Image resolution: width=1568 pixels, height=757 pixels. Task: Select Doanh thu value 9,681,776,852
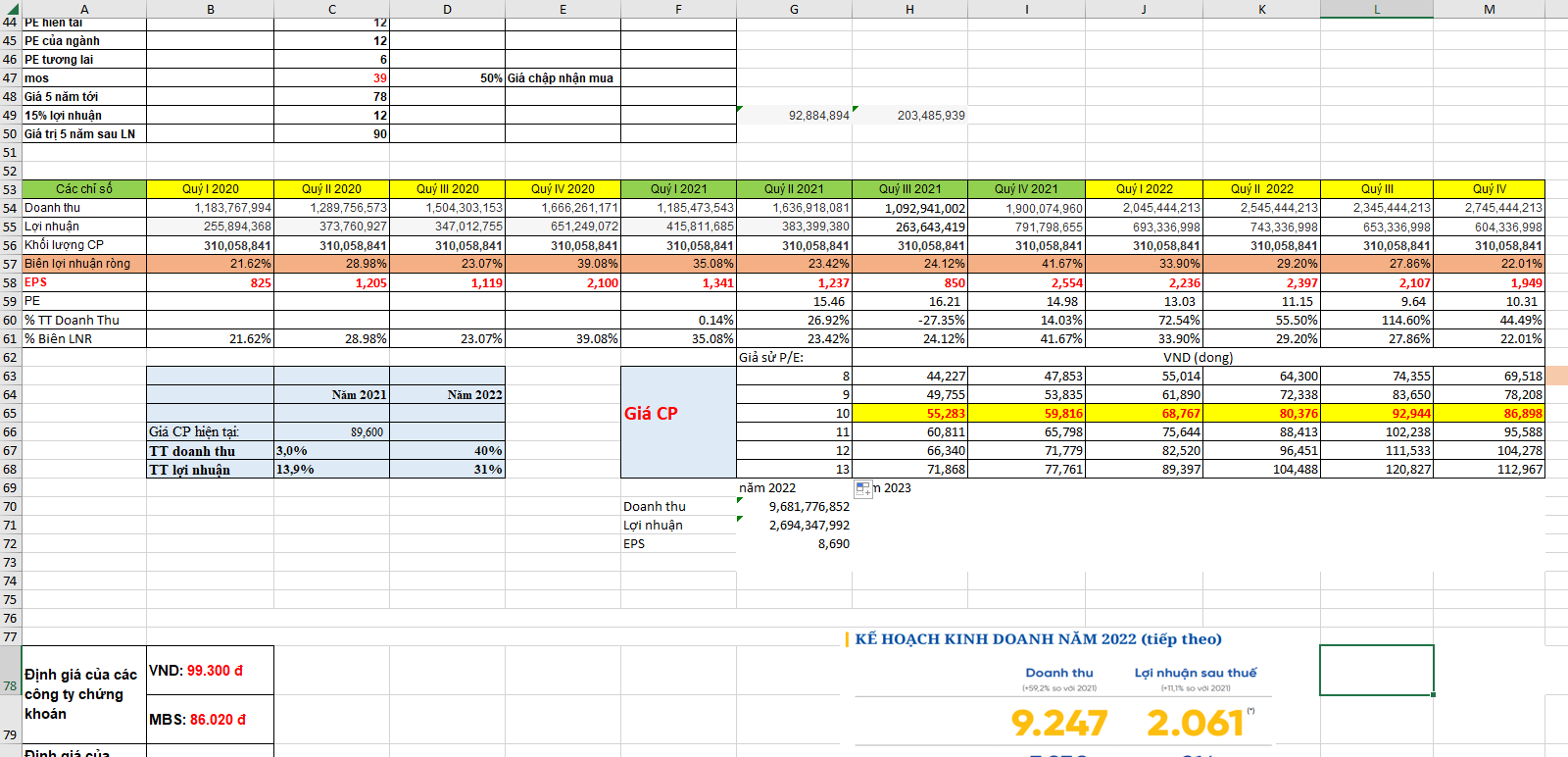794,507
